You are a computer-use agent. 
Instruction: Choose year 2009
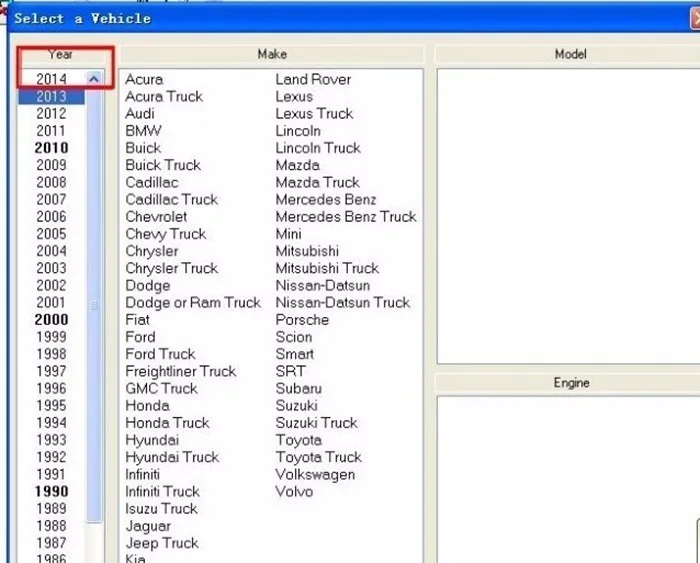[51, 165]
